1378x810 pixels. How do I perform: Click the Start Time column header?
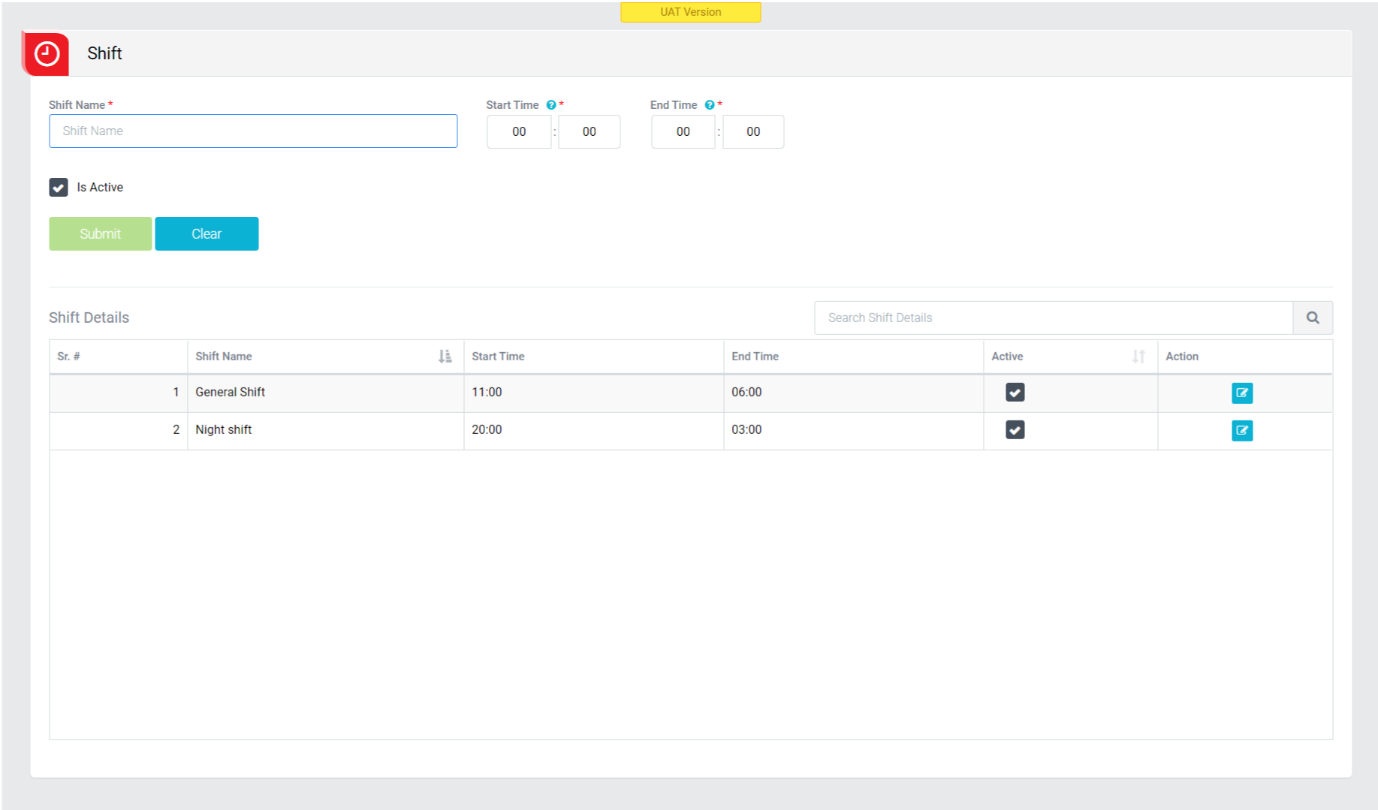[x=594, y=357]
